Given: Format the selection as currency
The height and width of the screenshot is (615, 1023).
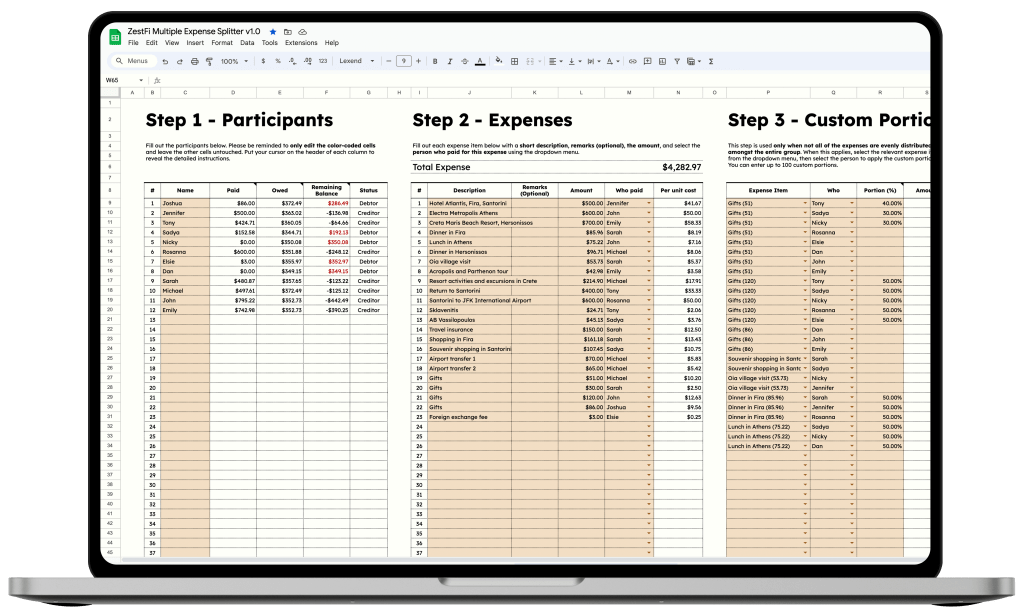Looking at the screenshot, I should pos(263,61).
